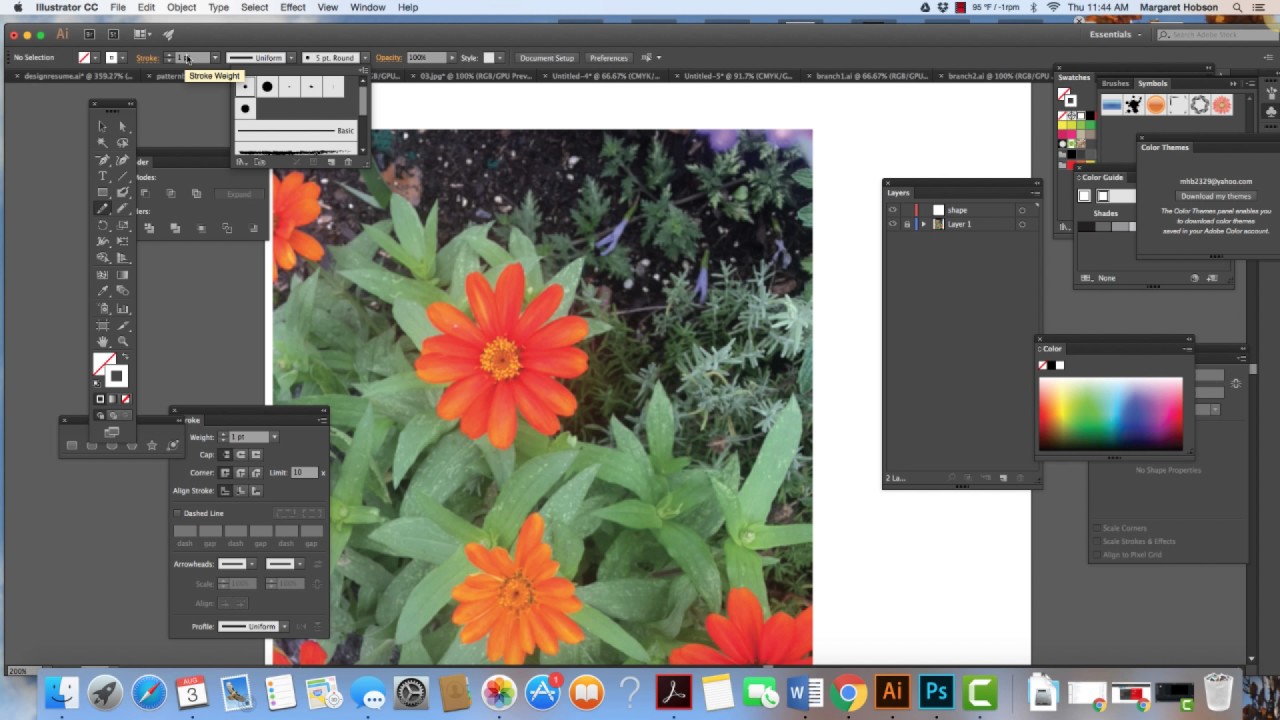Click the Document Setup button
Image resolution: width=1280 pixels, height=720 pixels.
[x=547, y=58]
